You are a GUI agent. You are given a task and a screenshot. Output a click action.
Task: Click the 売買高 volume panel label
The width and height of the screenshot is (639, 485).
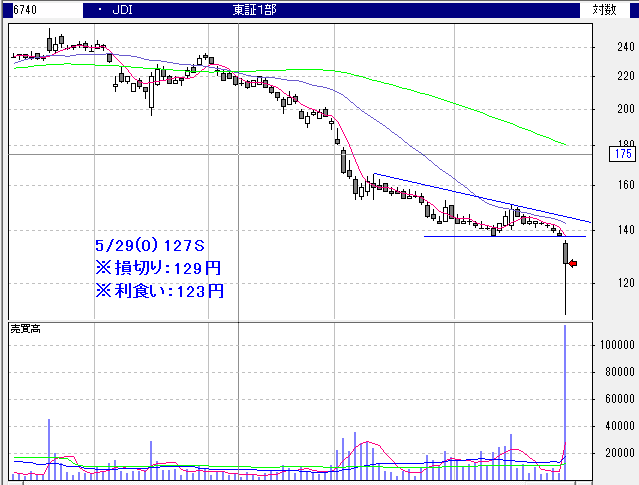[x=28, y=328]
